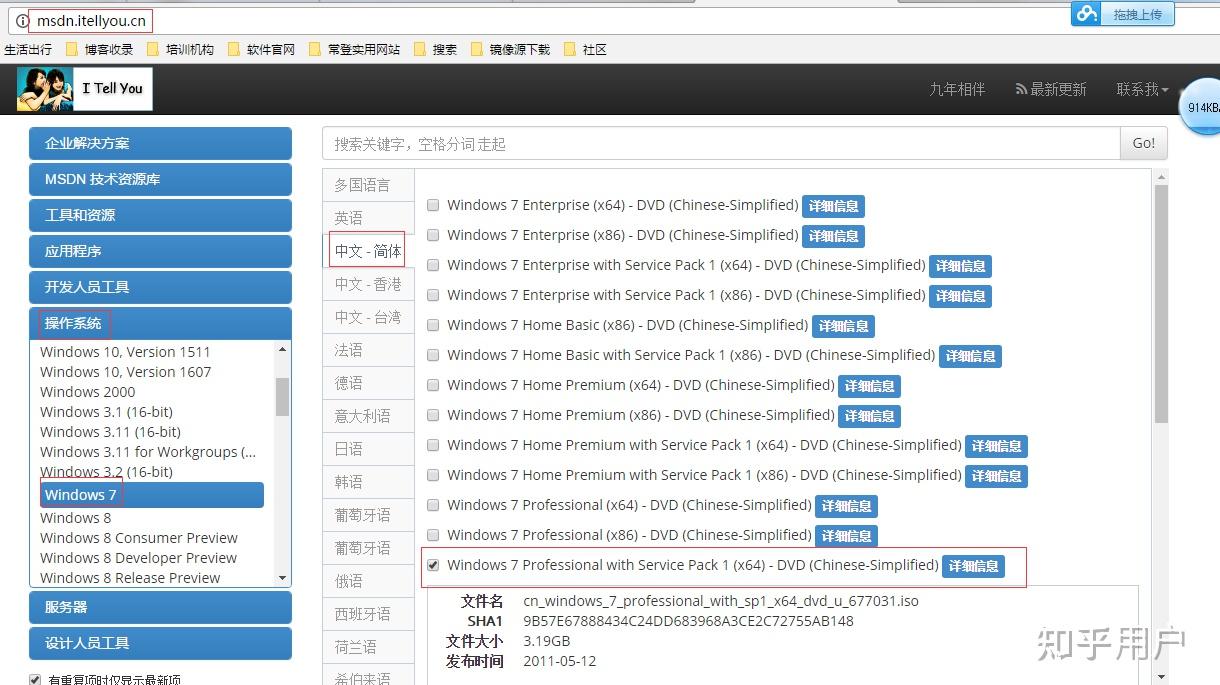
Task: Check Windows 7 Home Premium (x64) checkbox
Action: [433, 385]
